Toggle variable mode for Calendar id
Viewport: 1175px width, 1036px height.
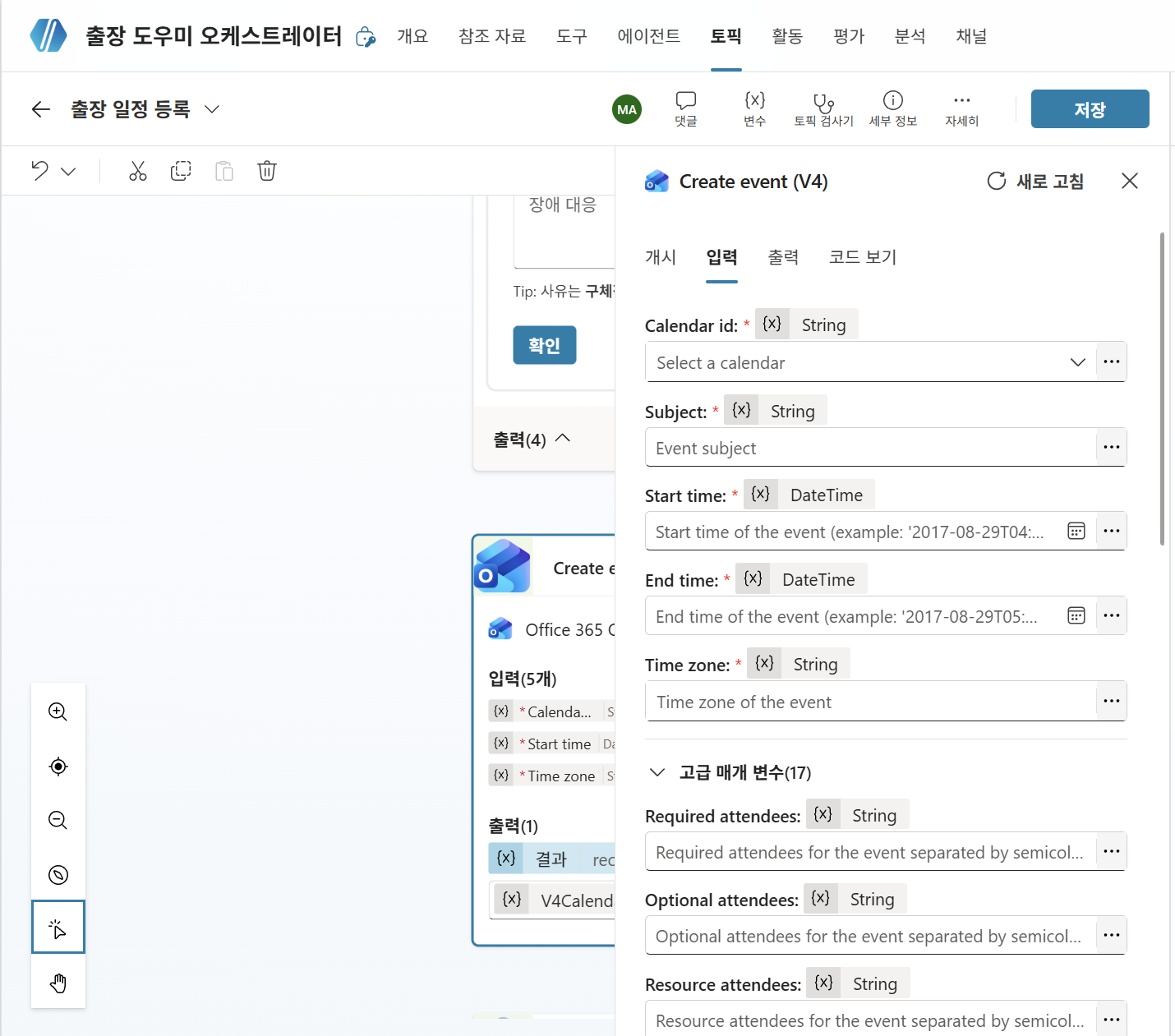pyautogui.click(x=772, y=324)
